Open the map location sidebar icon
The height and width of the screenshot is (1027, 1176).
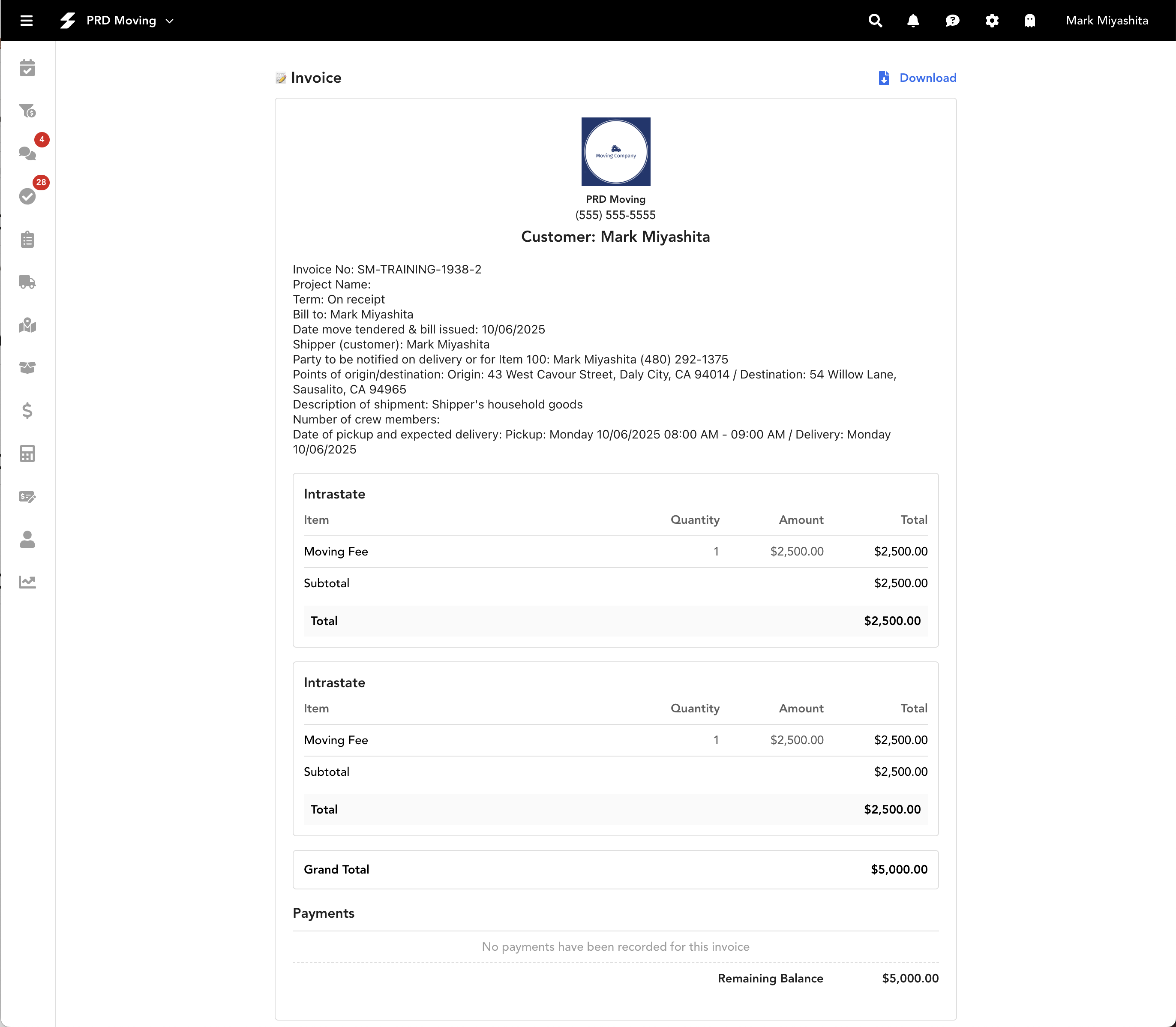point(27,325)
